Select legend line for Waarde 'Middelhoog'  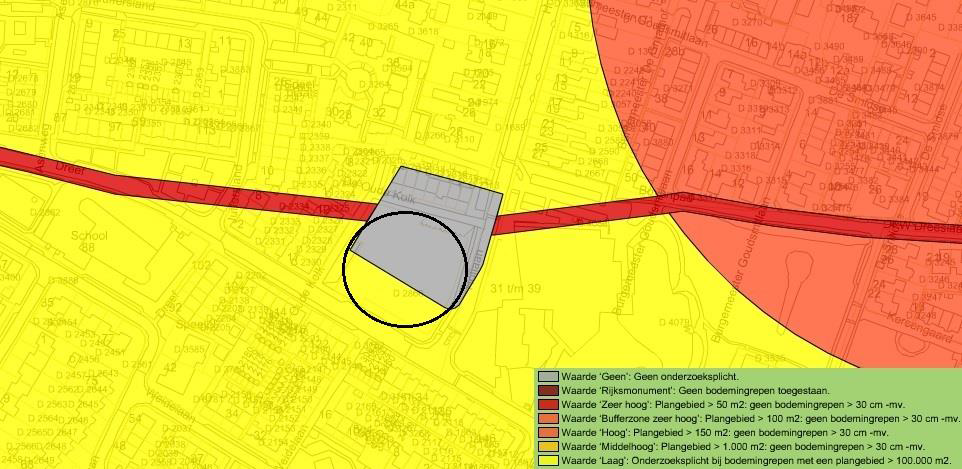(x=743, y=447)
